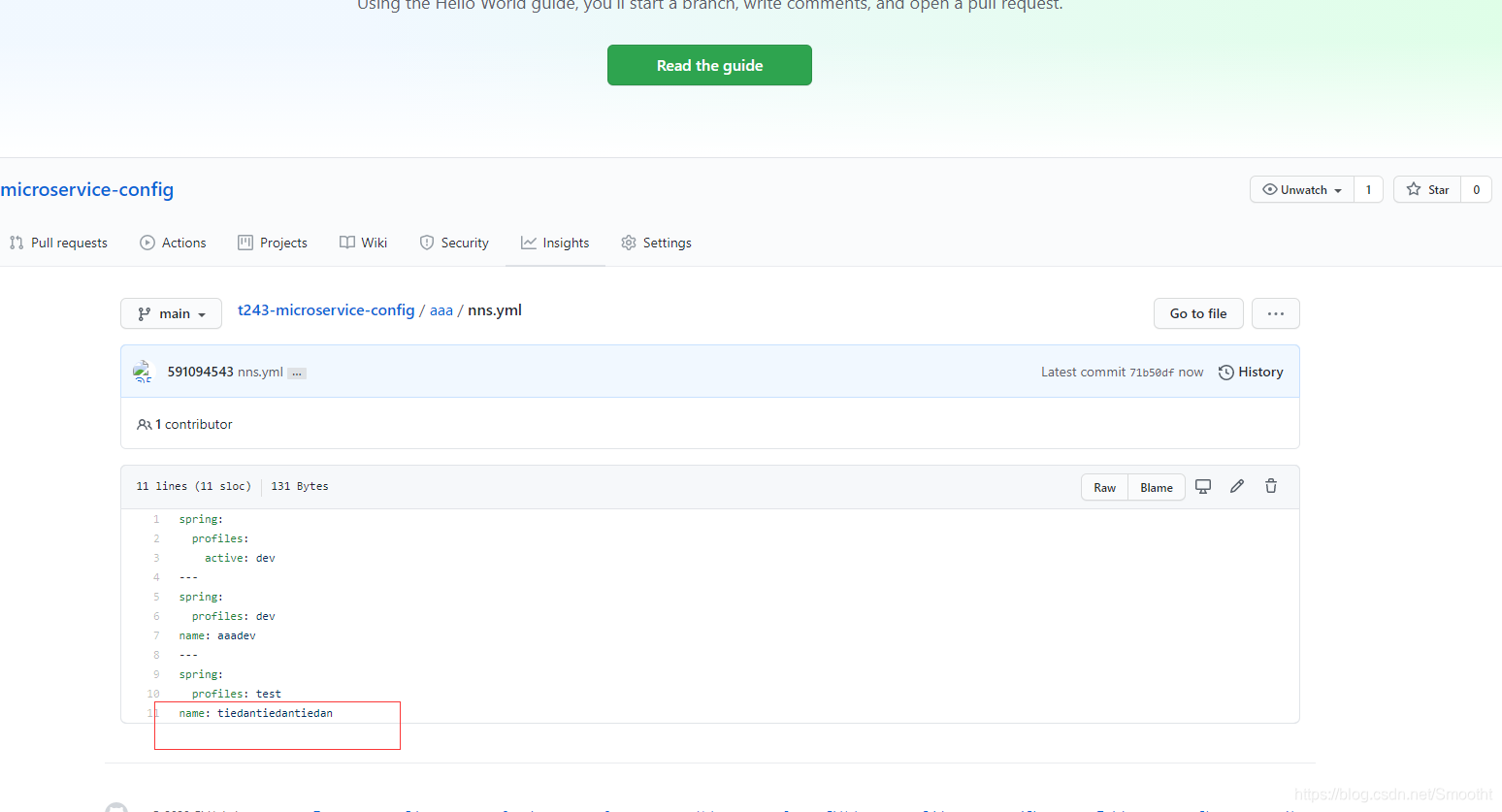Open the nns.yml commit message link

[260, 372]
